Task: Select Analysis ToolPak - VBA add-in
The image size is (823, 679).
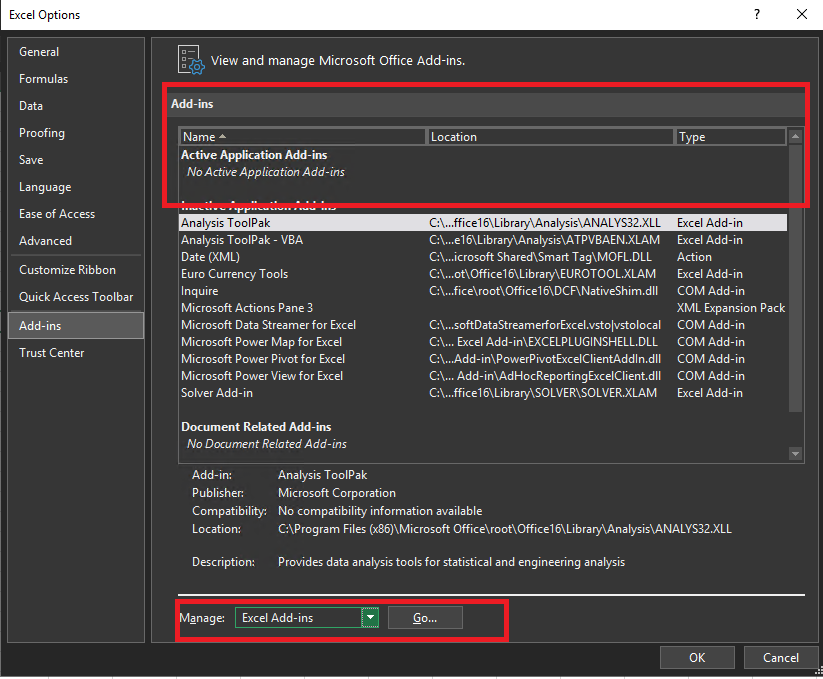Action: tap(483, 240)
